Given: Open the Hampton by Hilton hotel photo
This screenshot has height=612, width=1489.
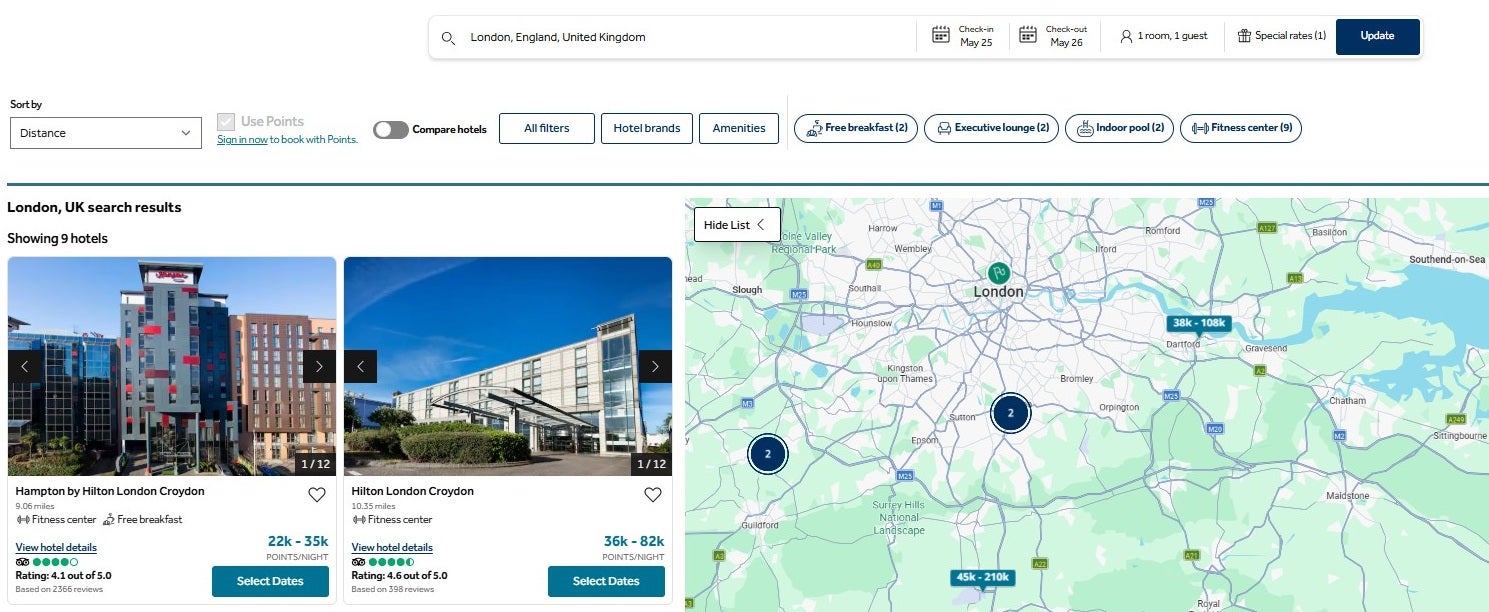Looking at the screenshot, I should (172, 367).
